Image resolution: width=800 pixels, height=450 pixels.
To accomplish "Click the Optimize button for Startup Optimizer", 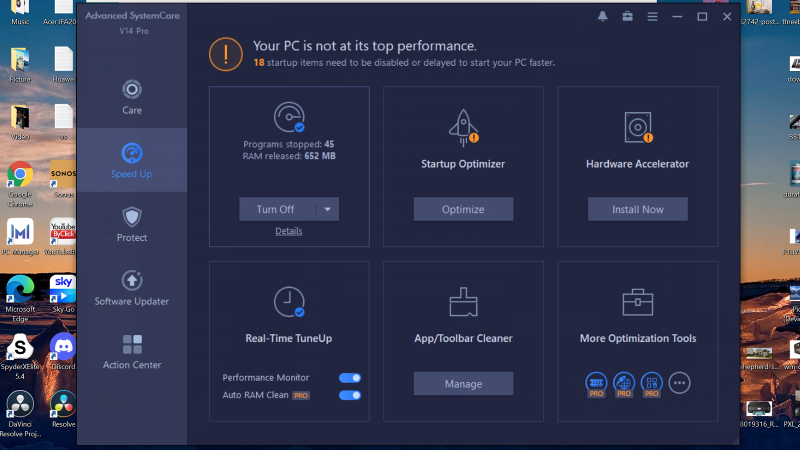I will (x=463, y=209).
